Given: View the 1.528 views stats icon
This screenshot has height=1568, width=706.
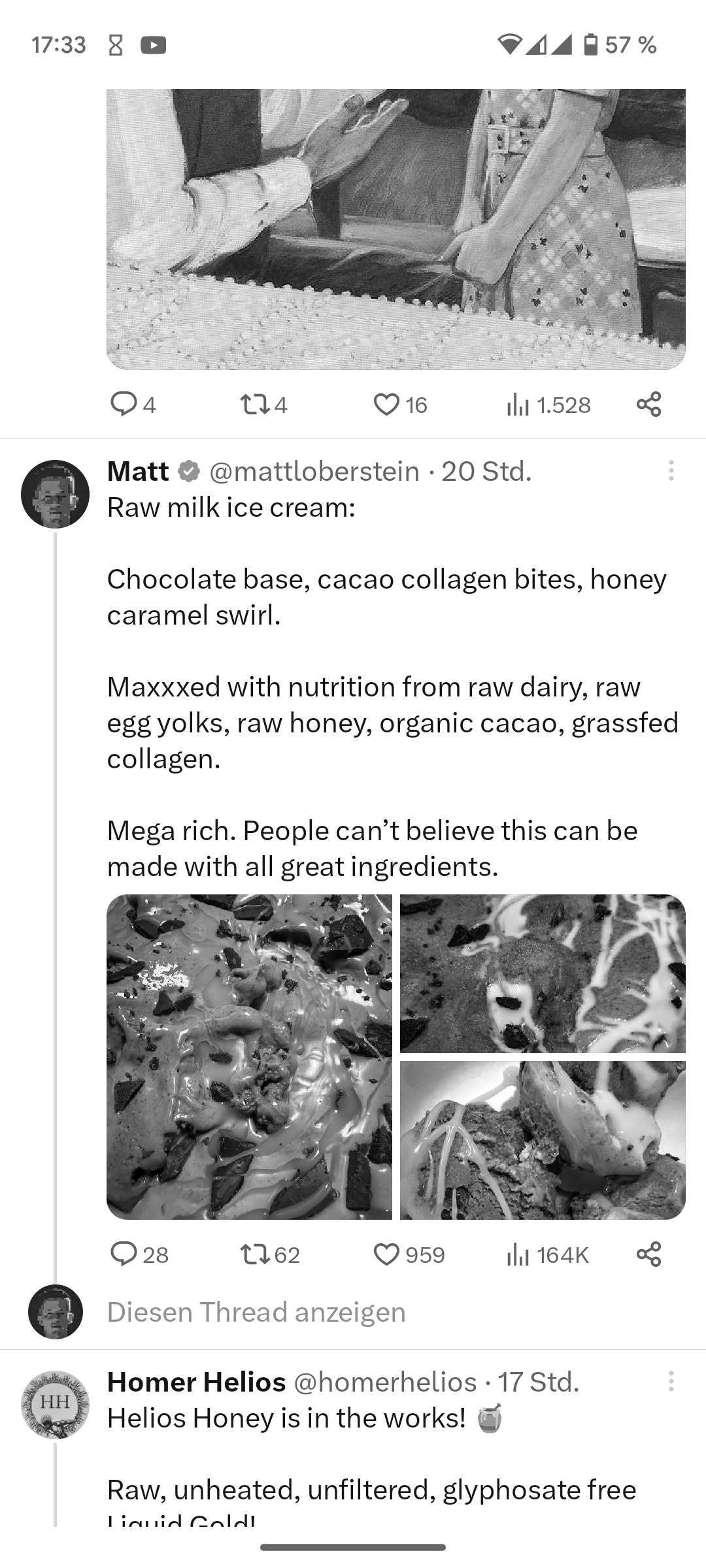Looking at the screenshot, I should click(518, 405).
